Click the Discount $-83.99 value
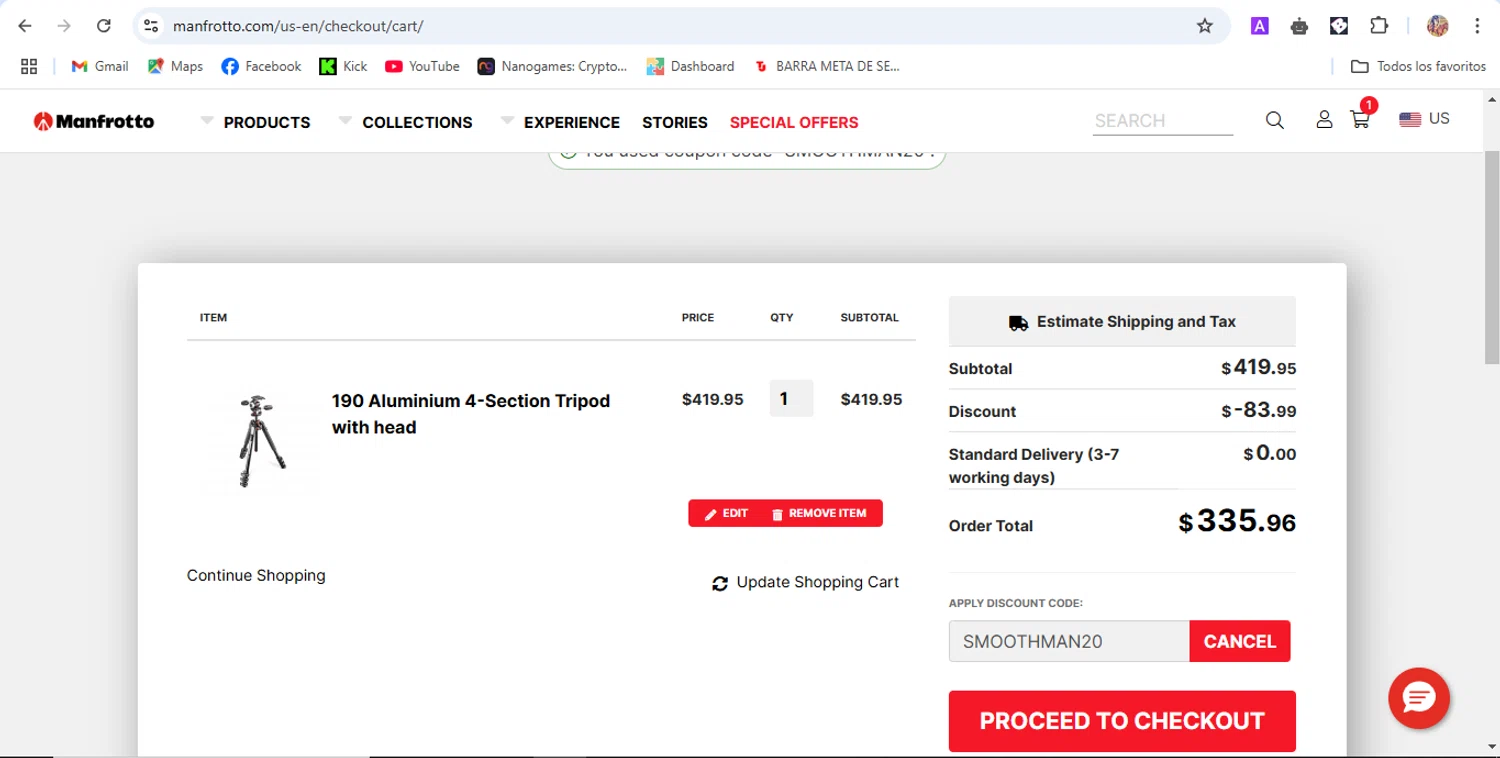The height and width of the screenshot is (758, 1500). 1258,410
